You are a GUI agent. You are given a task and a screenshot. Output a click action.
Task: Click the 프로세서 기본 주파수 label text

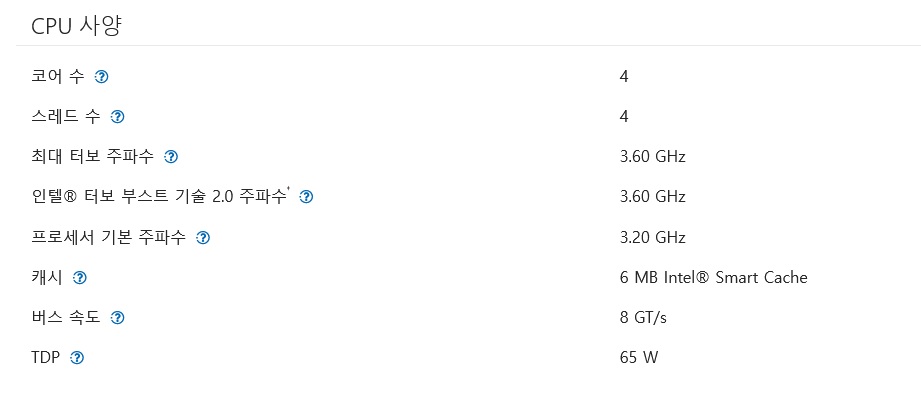(108, 237)
